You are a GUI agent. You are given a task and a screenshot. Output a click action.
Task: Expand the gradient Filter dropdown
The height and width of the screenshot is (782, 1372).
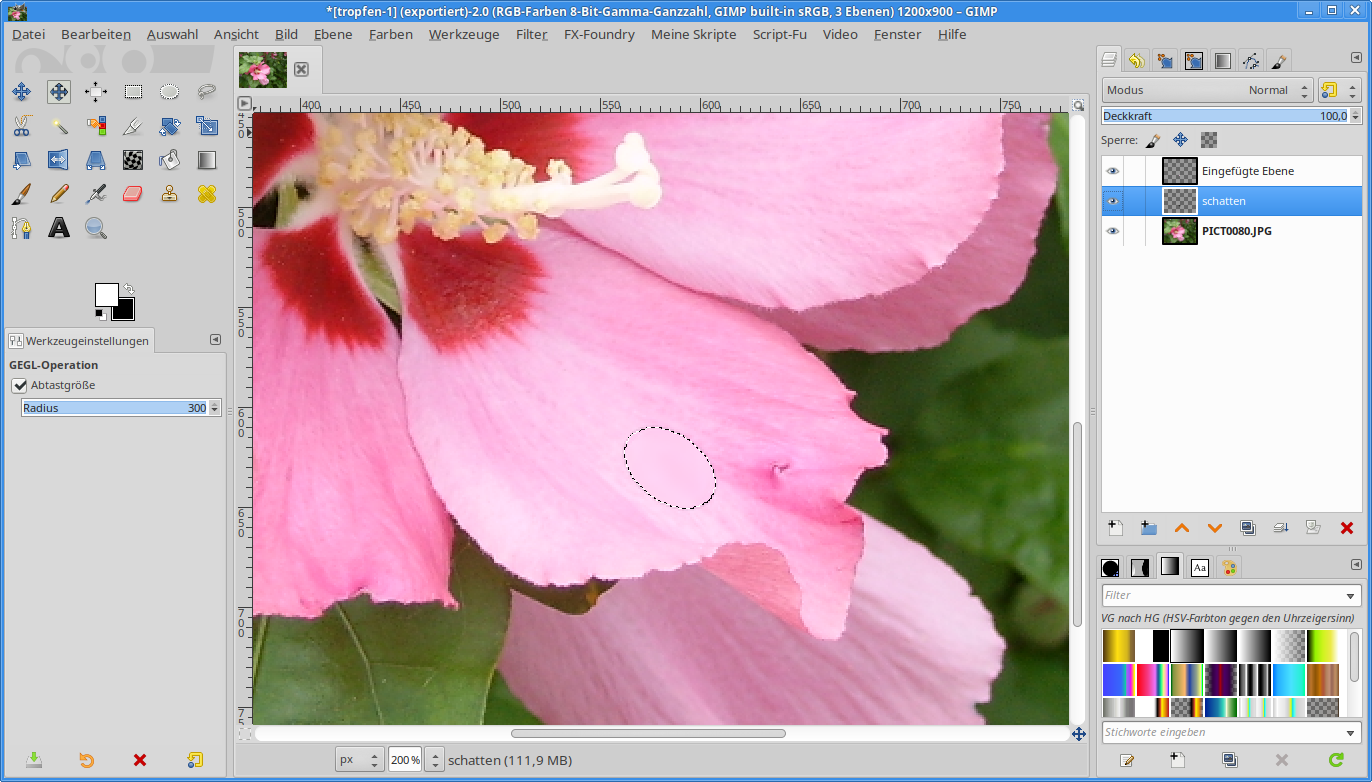(x=1353, y=596)
